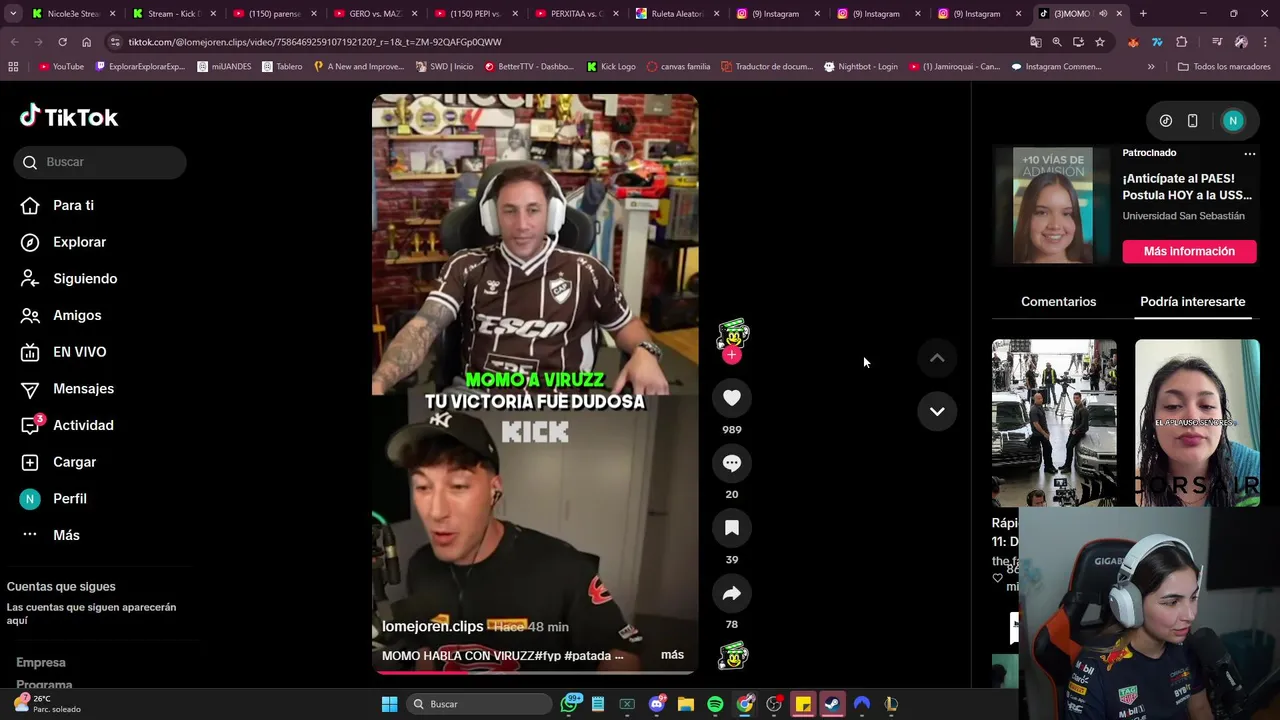
Task: Mute the TikTok tab audio icon
Action: 1102,14
